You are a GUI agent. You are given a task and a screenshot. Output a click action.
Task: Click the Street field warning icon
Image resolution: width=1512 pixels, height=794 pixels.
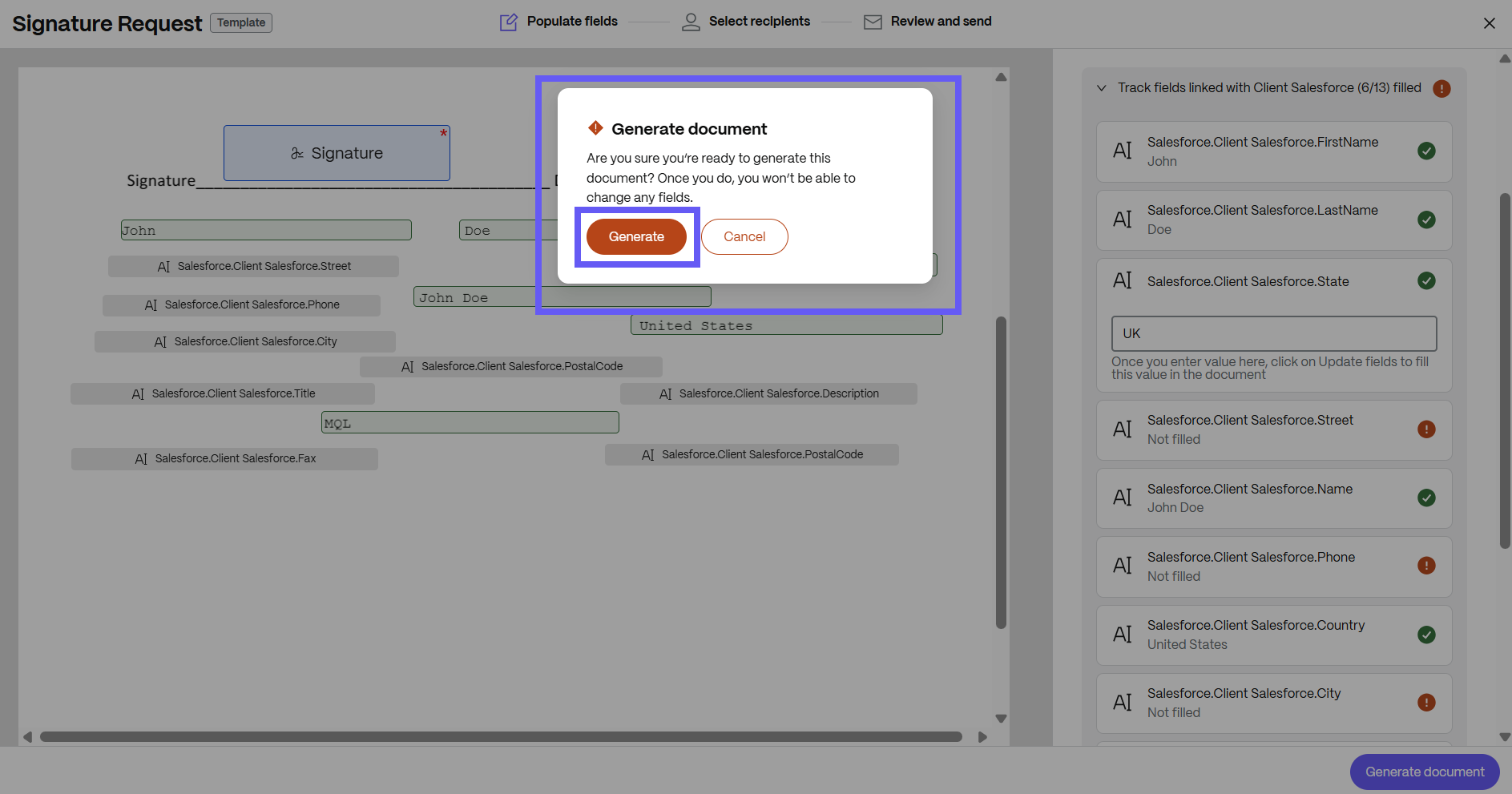[1426, 429]
